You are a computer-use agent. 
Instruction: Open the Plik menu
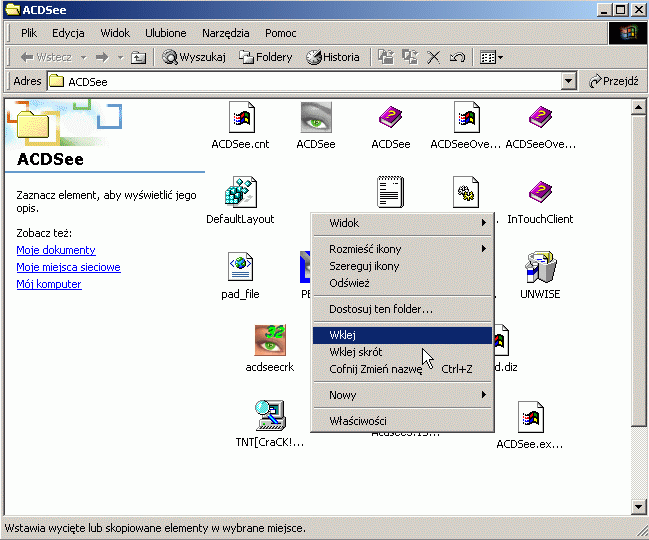click(x=29, y=33)
